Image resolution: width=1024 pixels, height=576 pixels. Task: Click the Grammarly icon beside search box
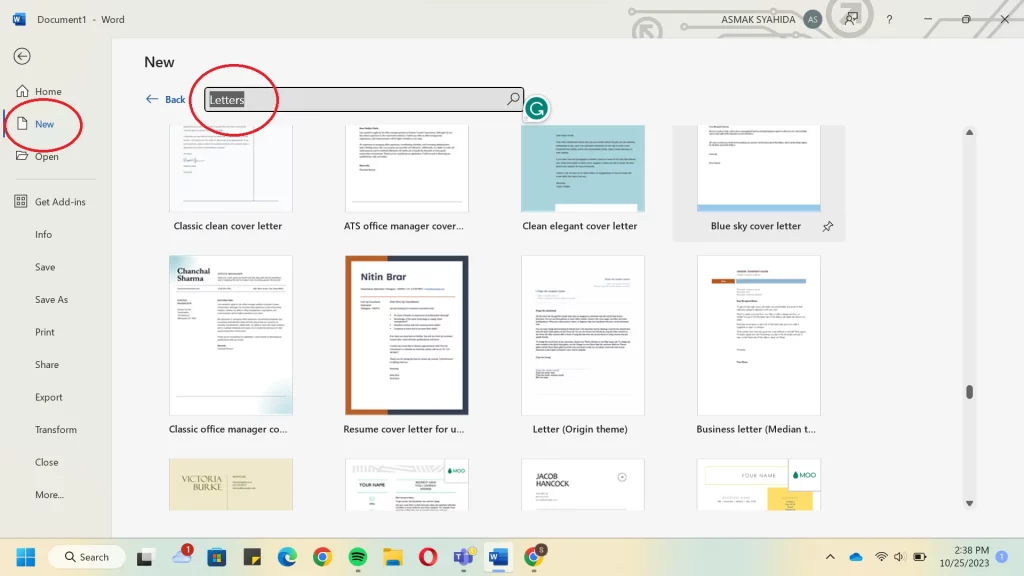(537, 109)
